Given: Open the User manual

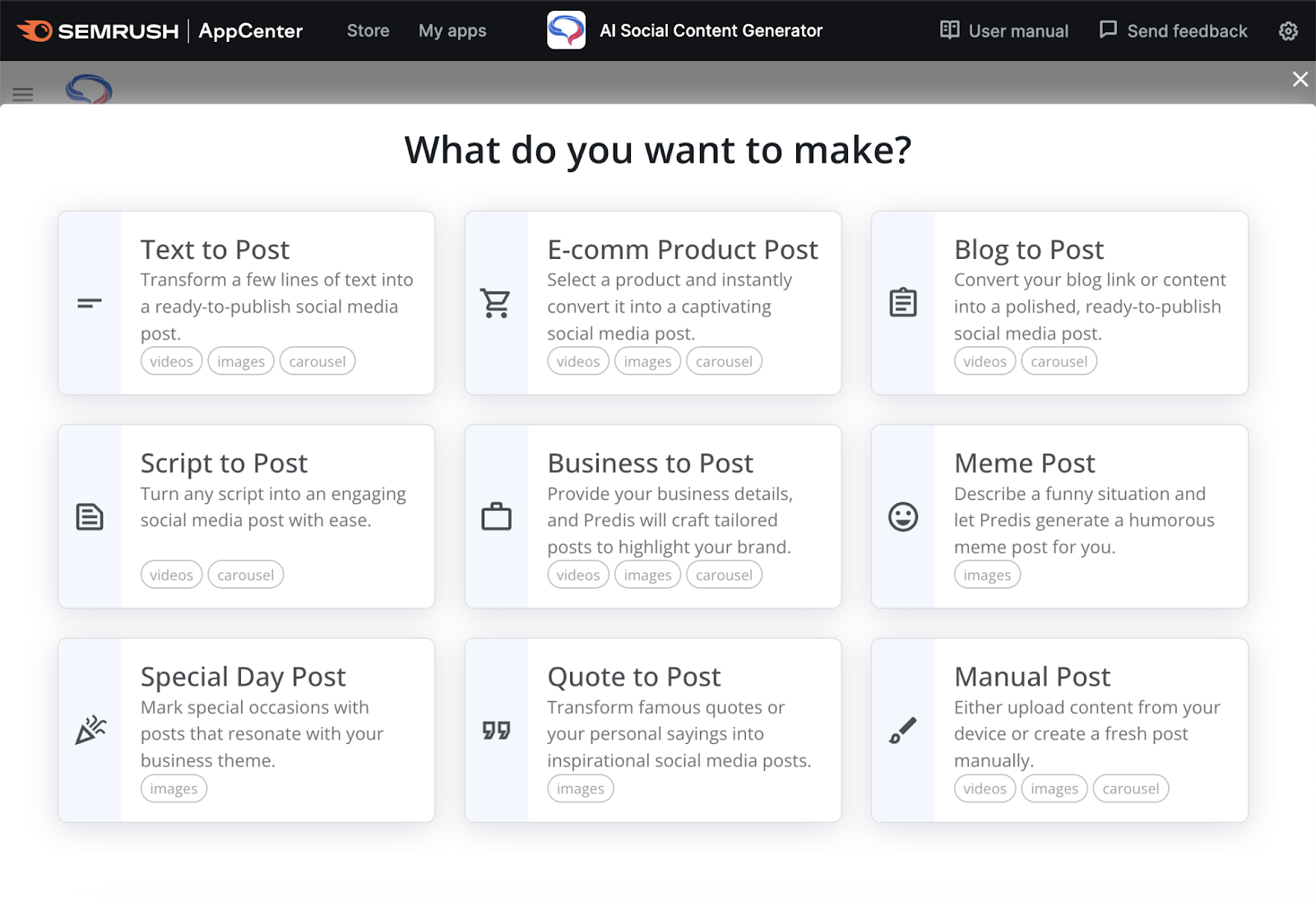Looking at the screenshot, I should 1003,30.
